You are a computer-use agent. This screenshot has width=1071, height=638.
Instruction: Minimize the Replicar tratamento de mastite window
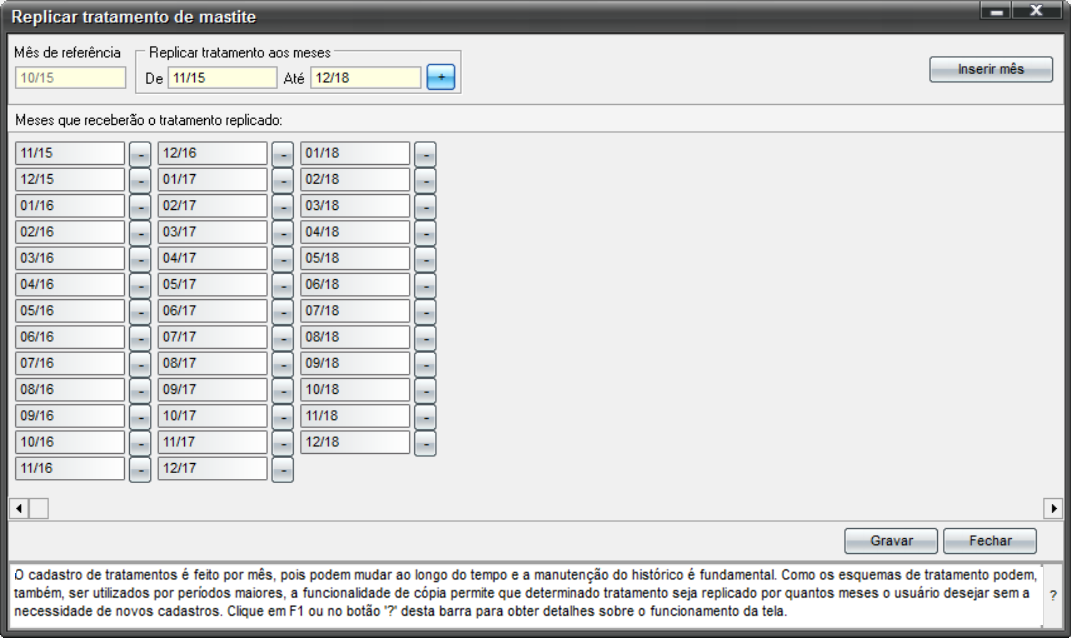click(996, 11)
